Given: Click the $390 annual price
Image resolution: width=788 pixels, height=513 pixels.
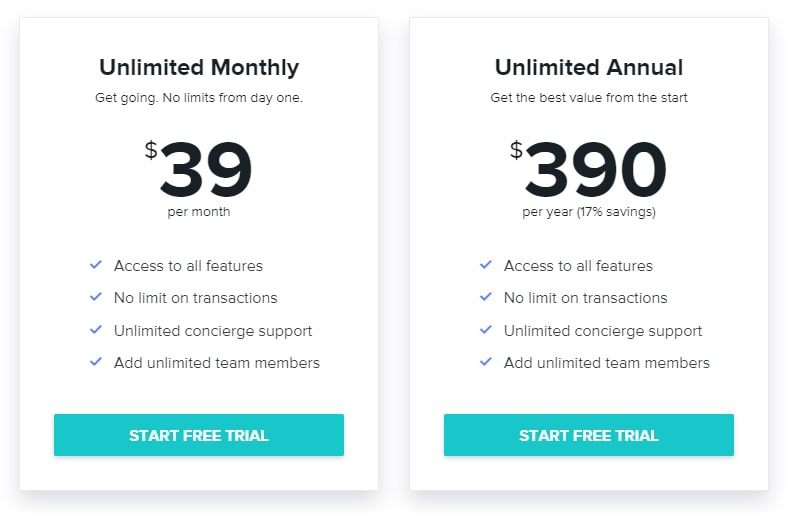Looking at the screenshot, I should pos(588,168).
